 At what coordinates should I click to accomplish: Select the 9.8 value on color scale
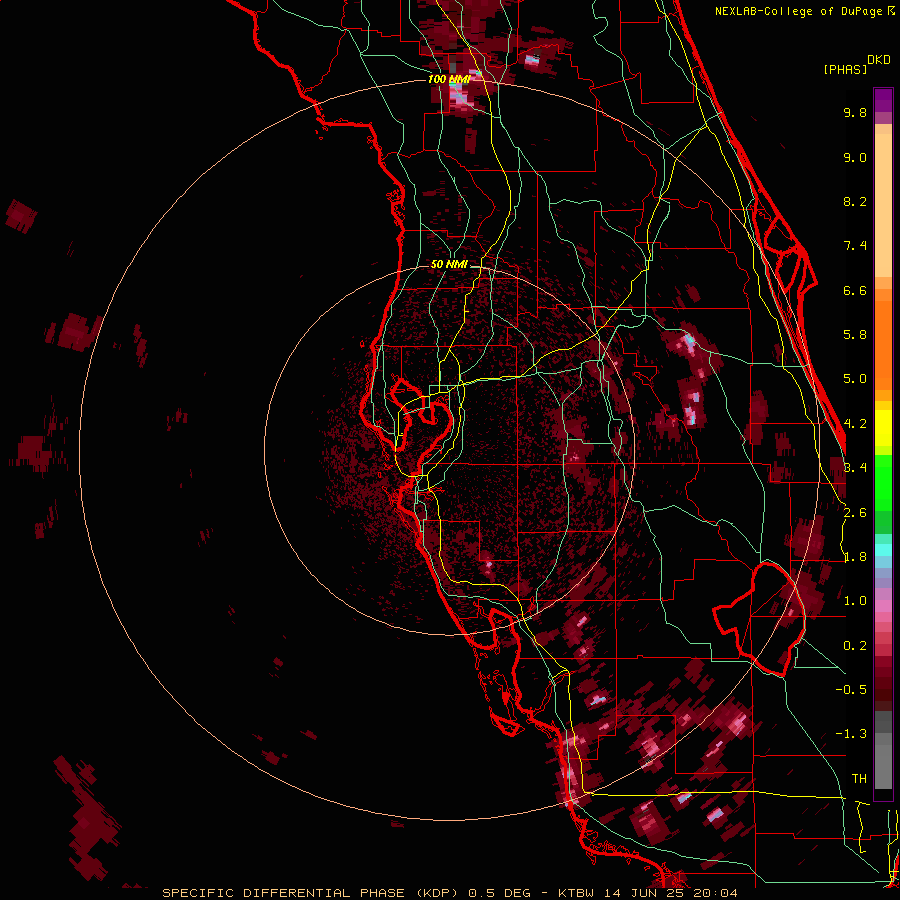pyautogui.click(x=855, y=112)
